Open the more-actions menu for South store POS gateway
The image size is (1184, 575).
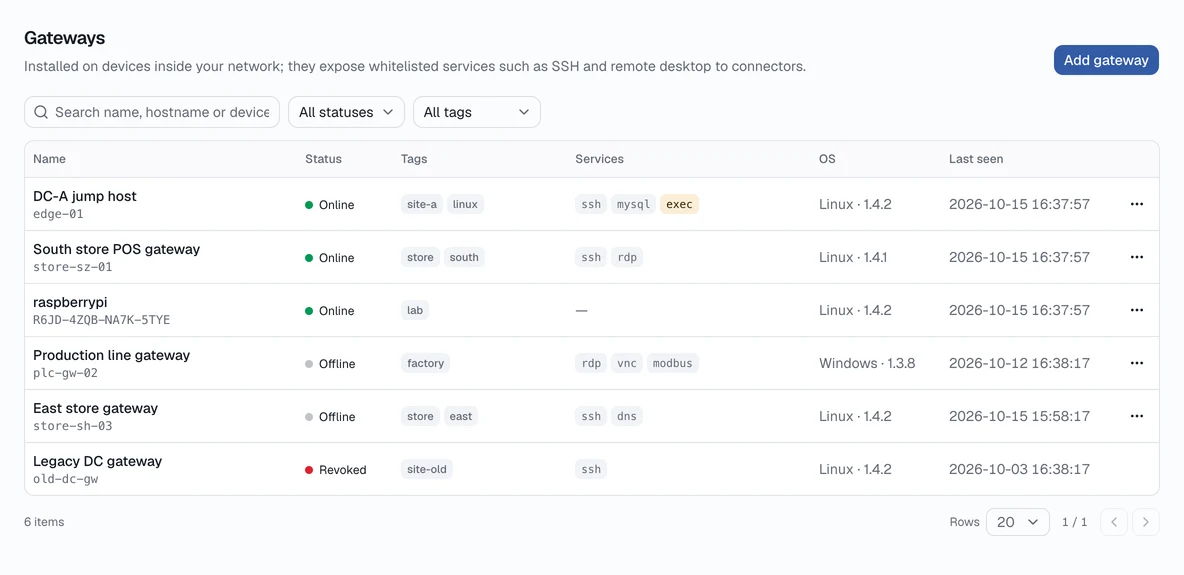[x=1136, y=257]
